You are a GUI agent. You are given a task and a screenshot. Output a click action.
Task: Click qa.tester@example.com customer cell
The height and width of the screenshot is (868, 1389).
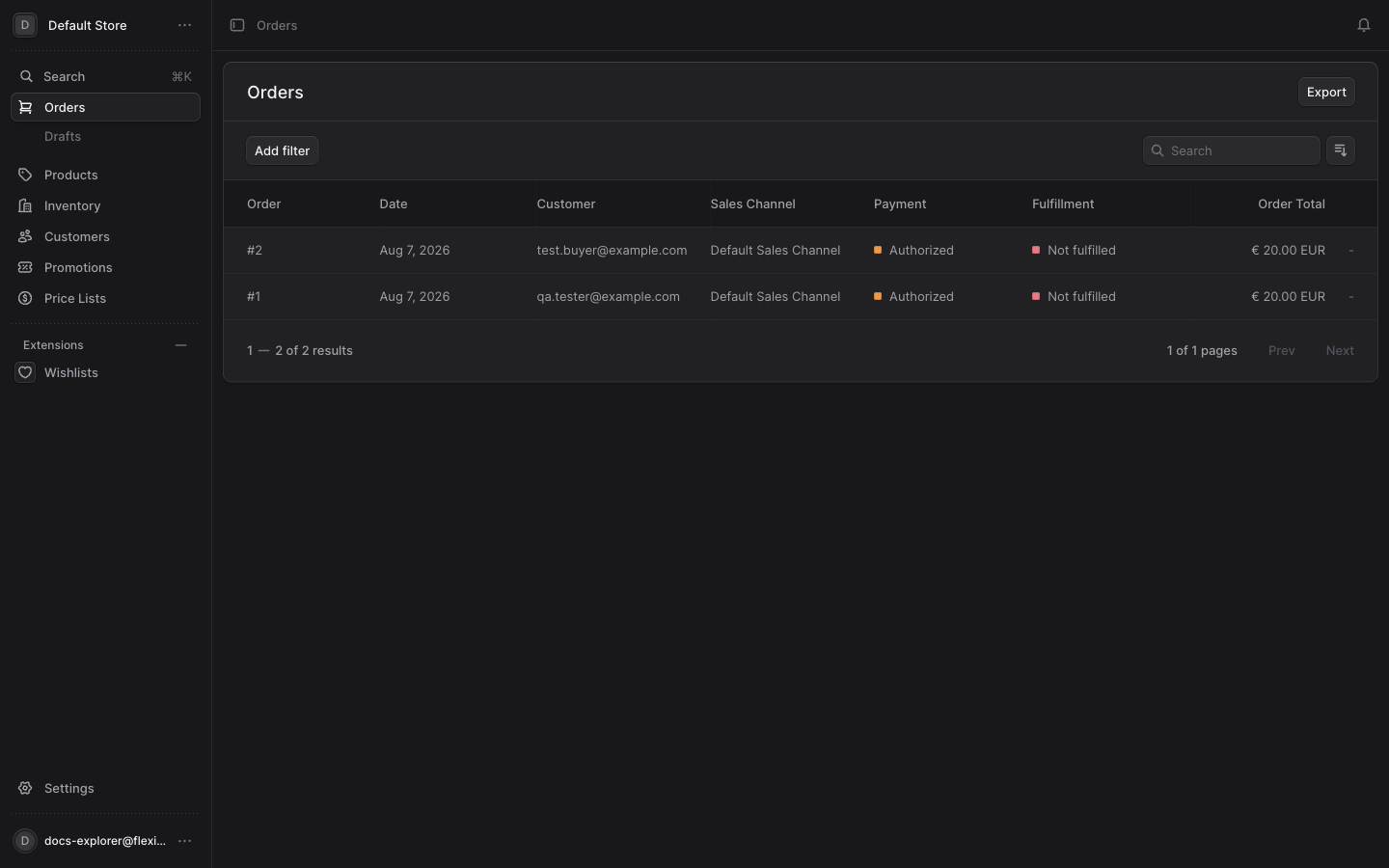tap(608, 296)
